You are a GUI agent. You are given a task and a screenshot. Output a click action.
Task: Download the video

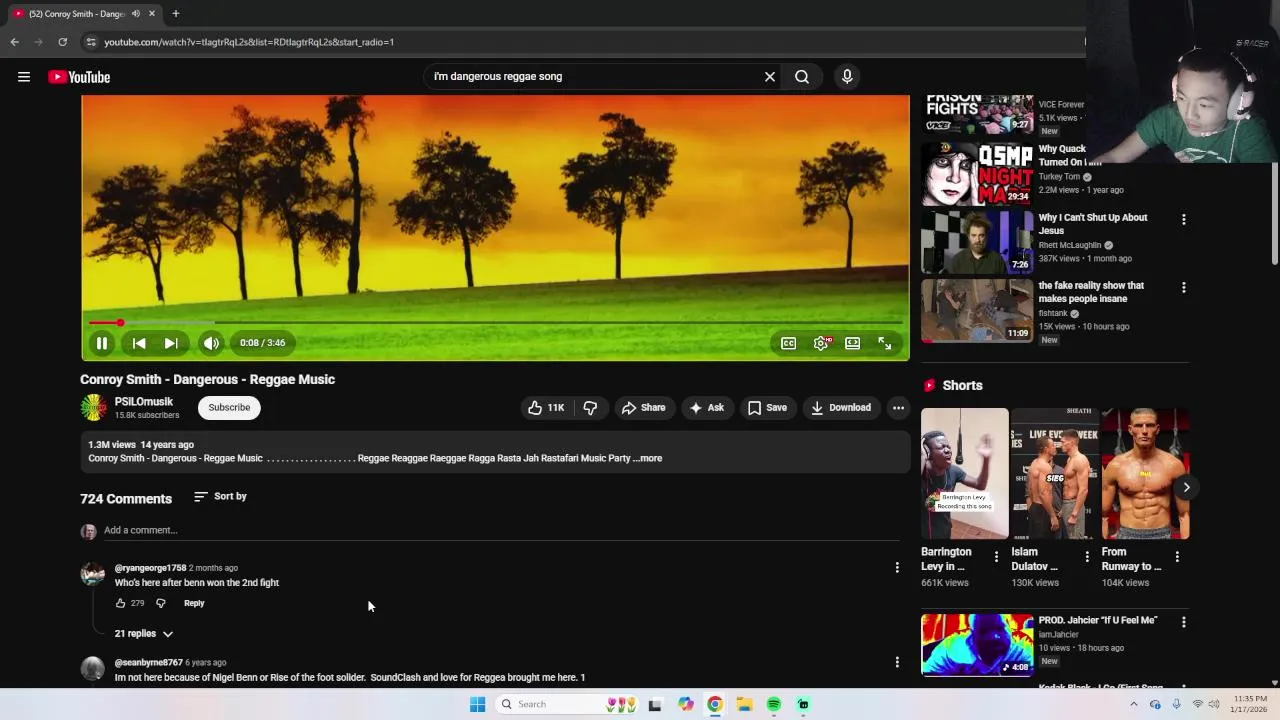tap(841, 407)
